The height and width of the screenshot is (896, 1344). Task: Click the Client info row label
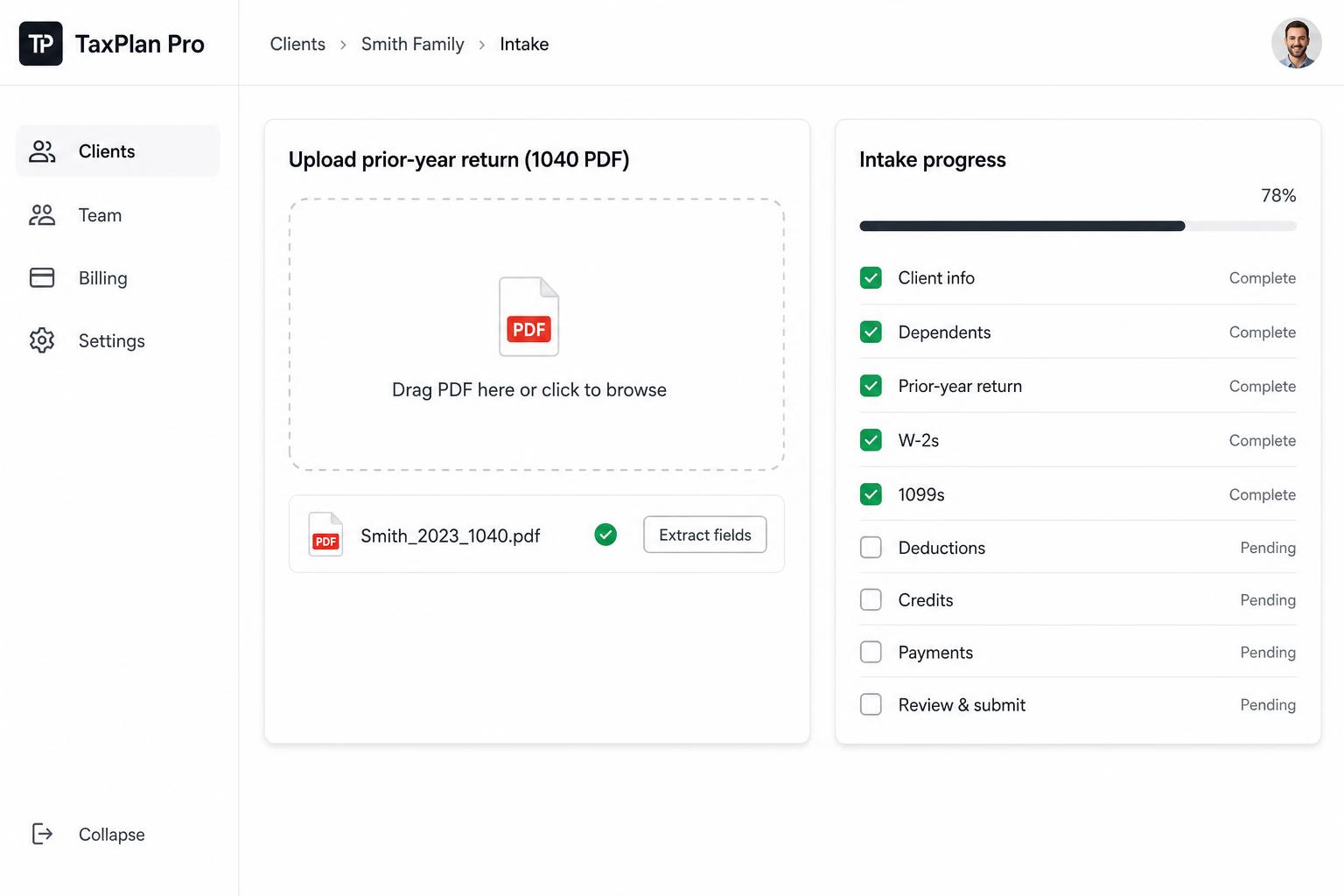pyautogui.click(x=936, y=278)
